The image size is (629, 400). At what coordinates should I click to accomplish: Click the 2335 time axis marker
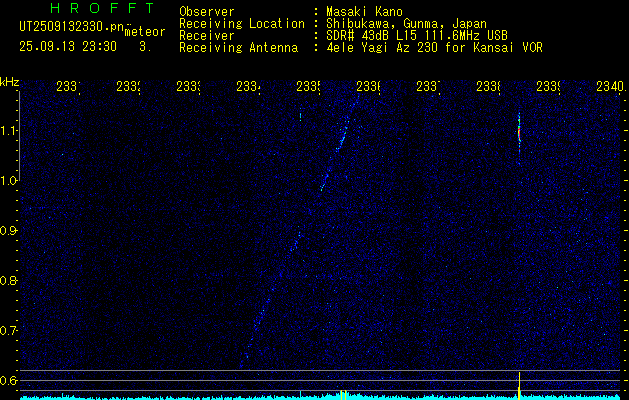click(308, 87)
